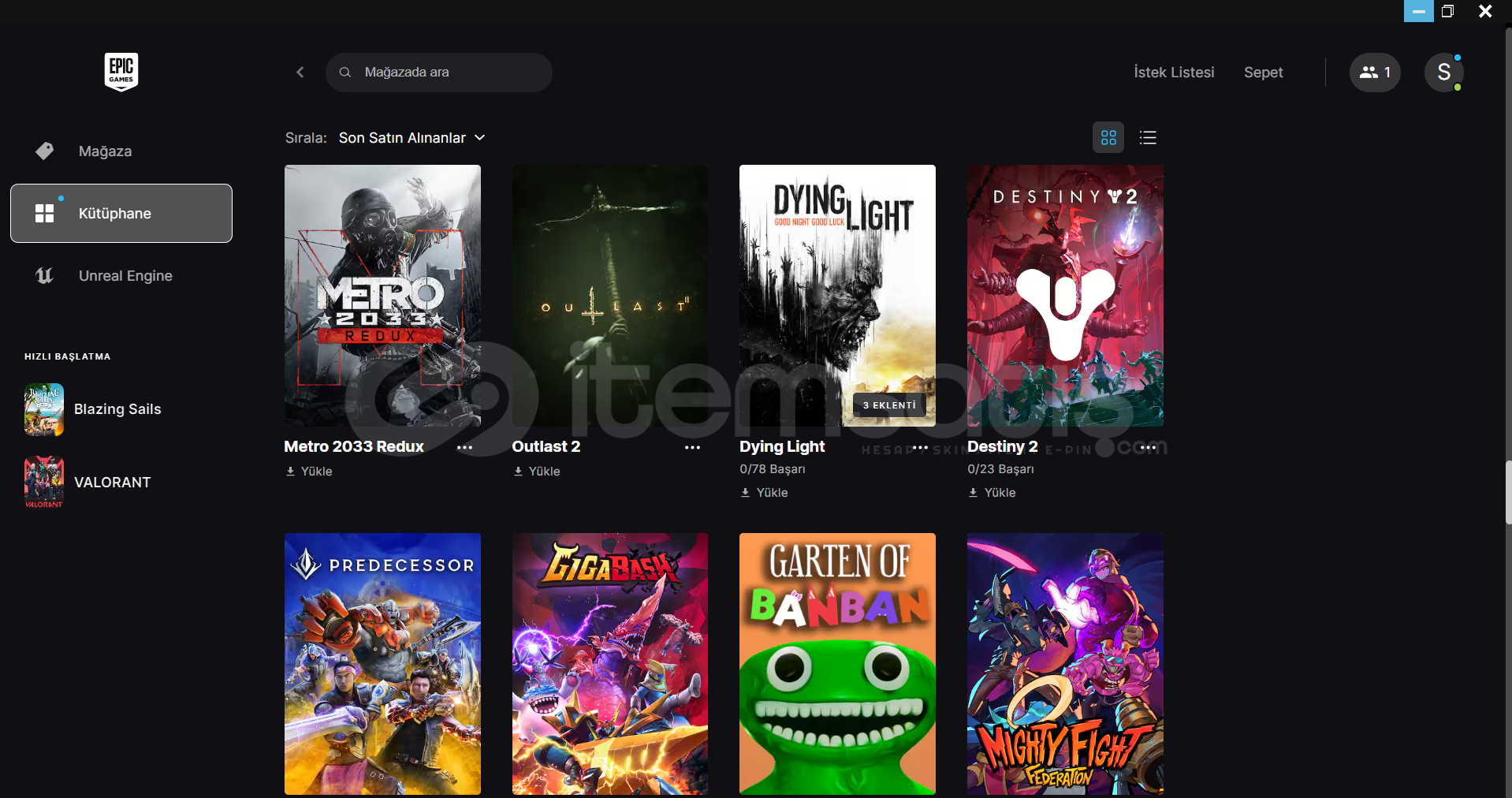This screenshot has height=798, width=1512.
Task: Open Outlast 2 options menu
Action: coord(692,447)
